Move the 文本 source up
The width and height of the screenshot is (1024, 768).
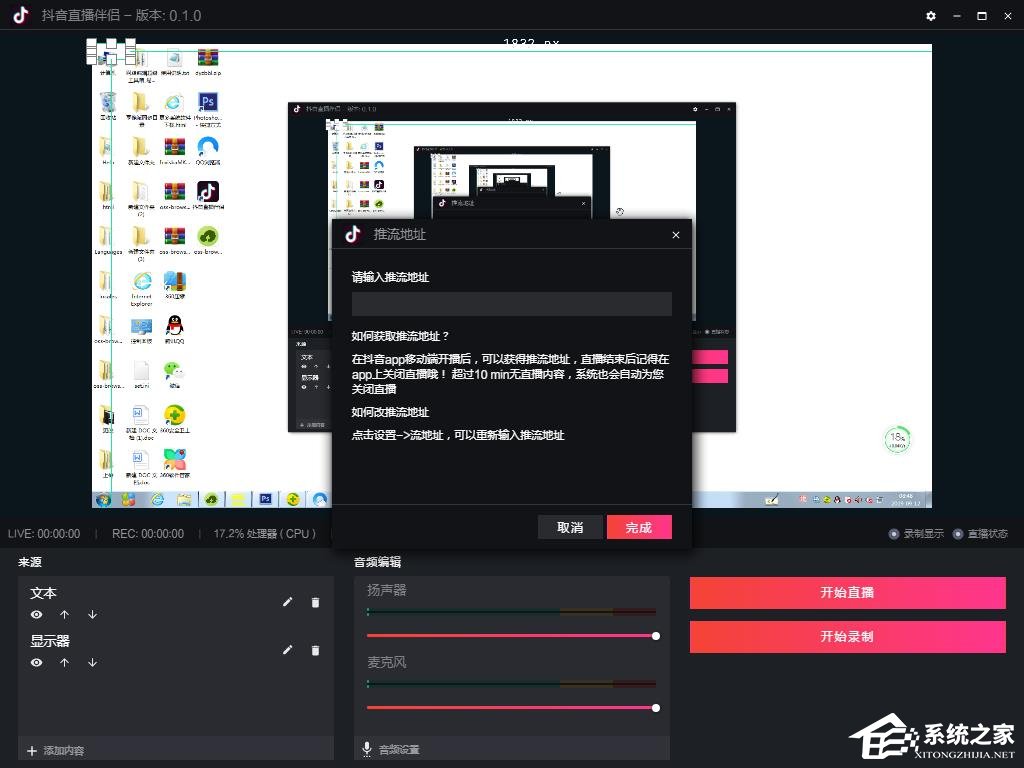click(64, 615)
